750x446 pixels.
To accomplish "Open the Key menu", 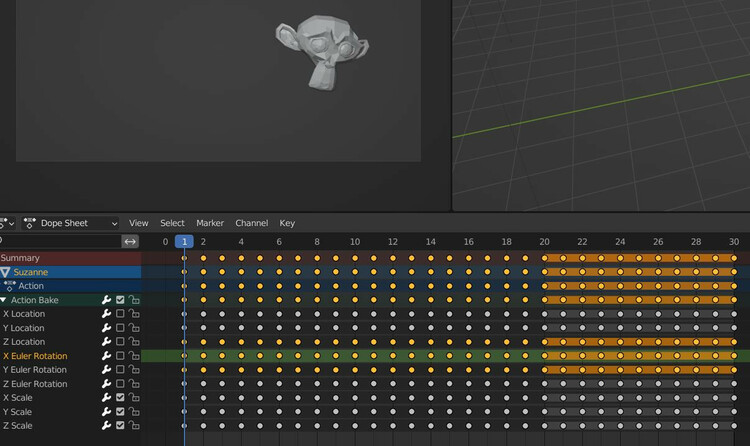I will click(x=287, y=223).
